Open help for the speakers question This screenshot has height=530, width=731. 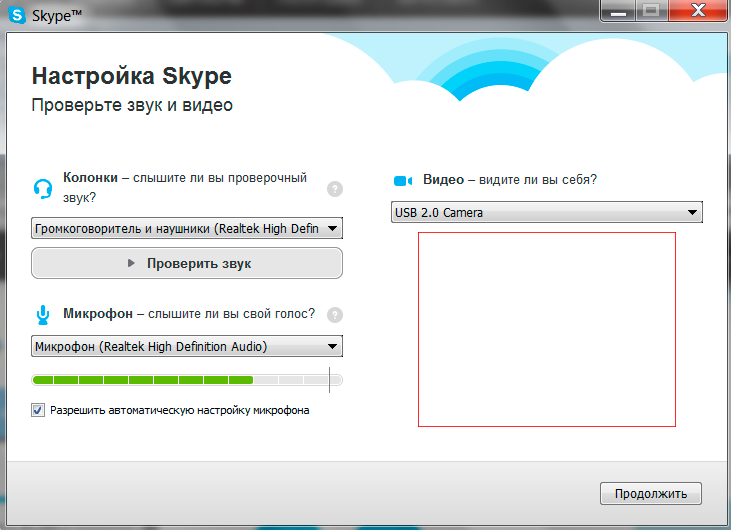(335, 189)
